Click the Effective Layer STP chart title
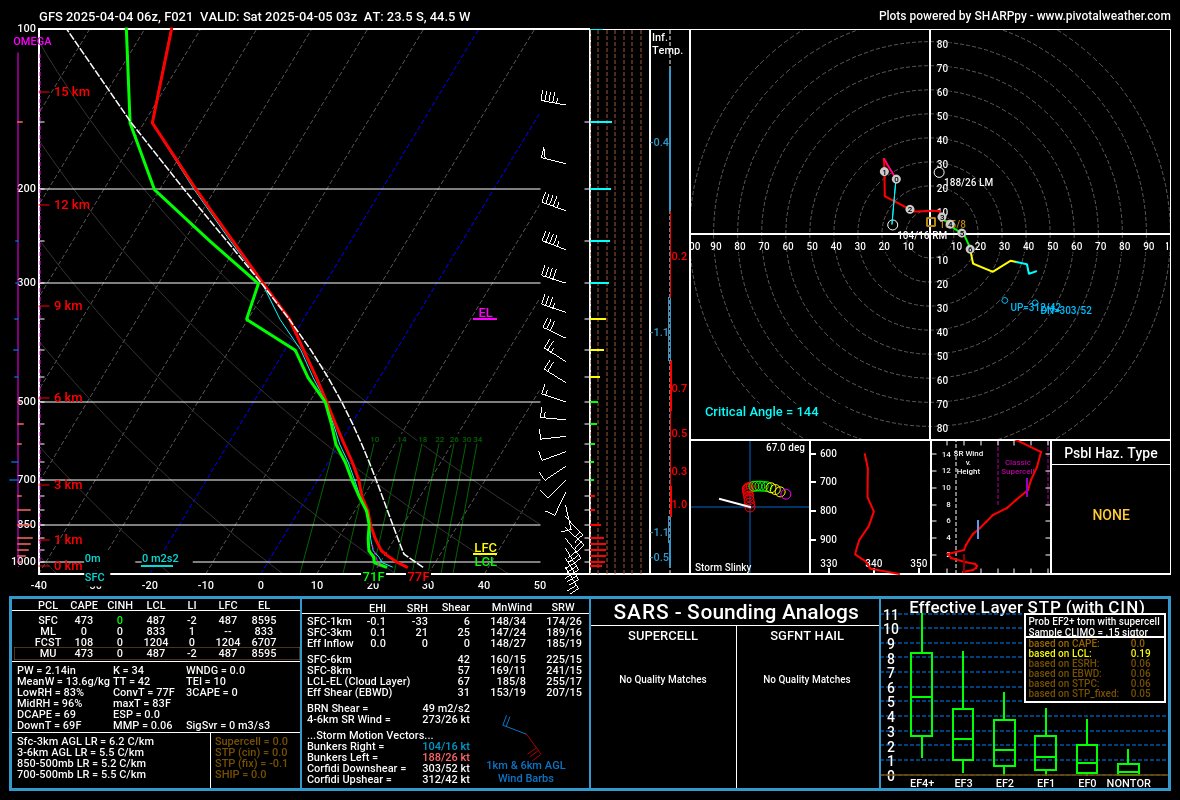This screenshot has width=1180, height=800. [1026, 607]
